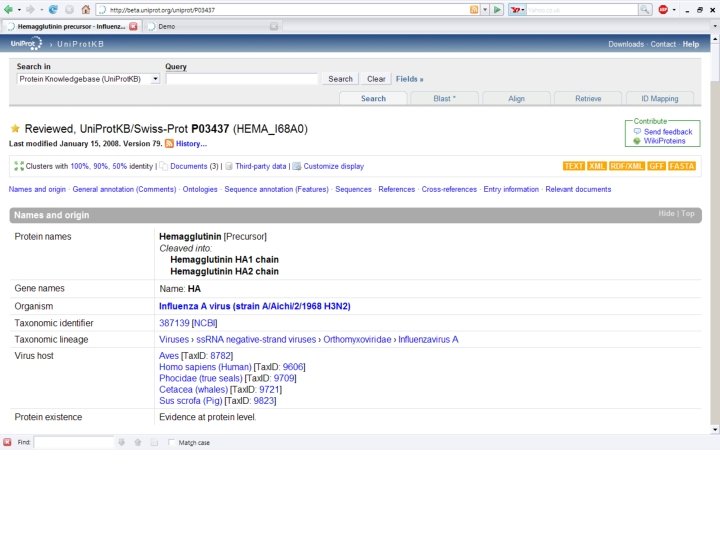Download entry in GFF format
The height and width of the screenshot is (540, 720).
coord(657,166)
